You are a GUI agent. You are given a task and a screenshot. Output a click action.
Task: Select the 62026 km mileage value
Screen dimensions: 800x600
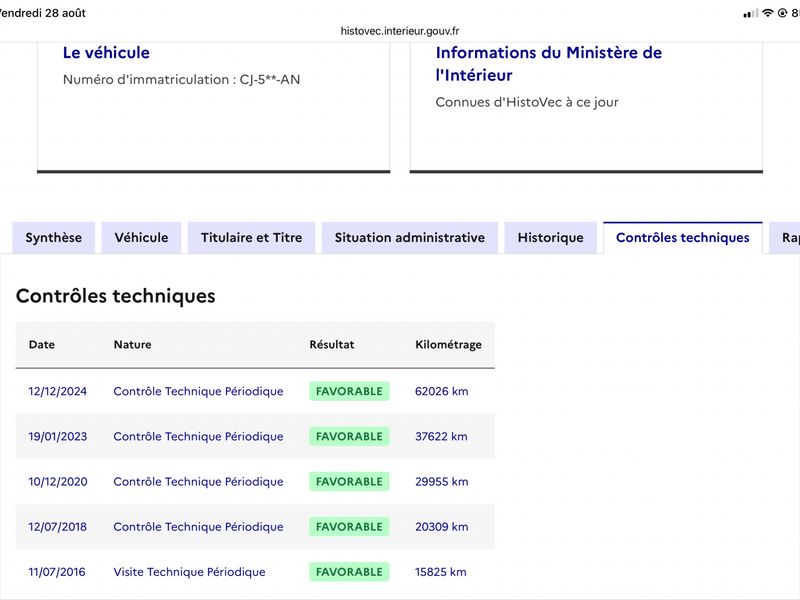coord(441,391)
